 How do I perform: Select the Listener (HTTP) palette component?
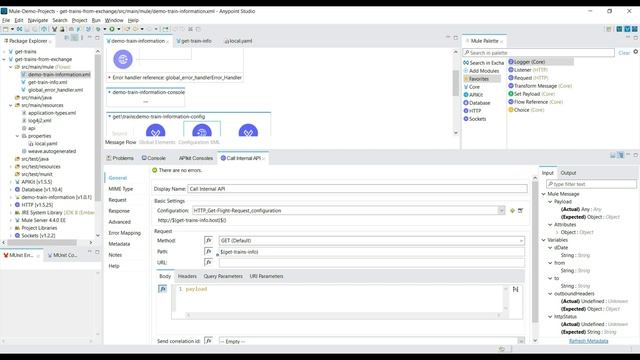click(x=528, y=70)
